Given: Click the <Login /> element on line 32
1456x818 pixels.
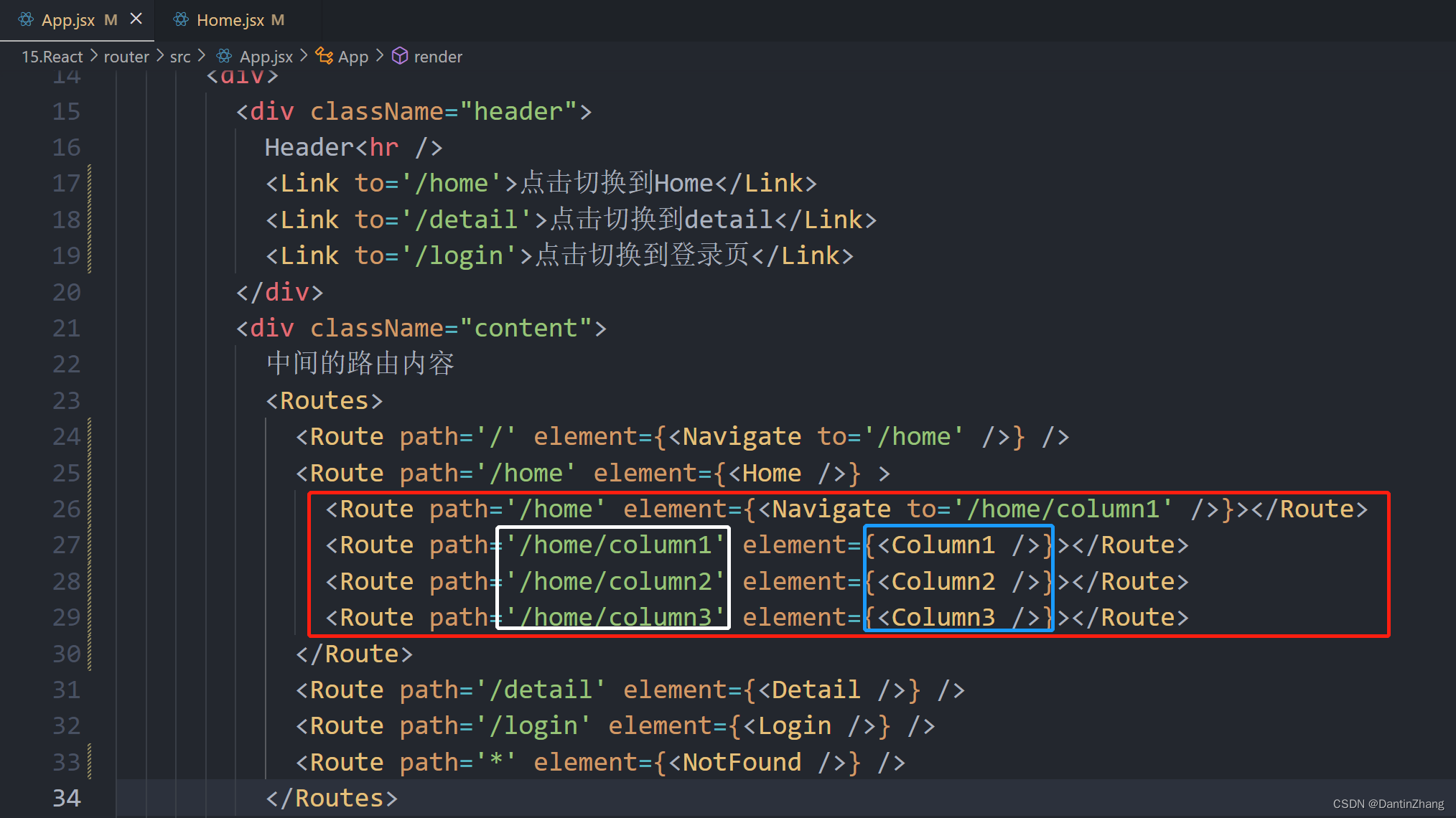Looking at the screenshot, I should point(809,726).
